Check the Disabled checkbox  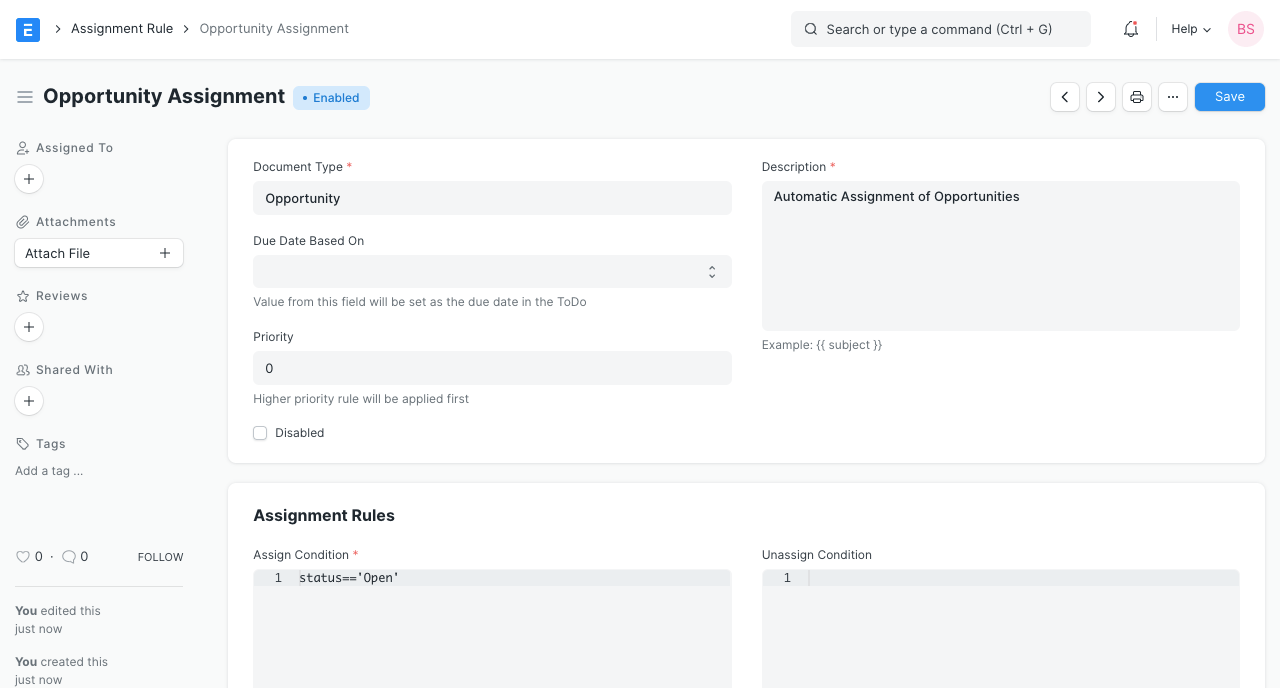click(x=260, y=433)
